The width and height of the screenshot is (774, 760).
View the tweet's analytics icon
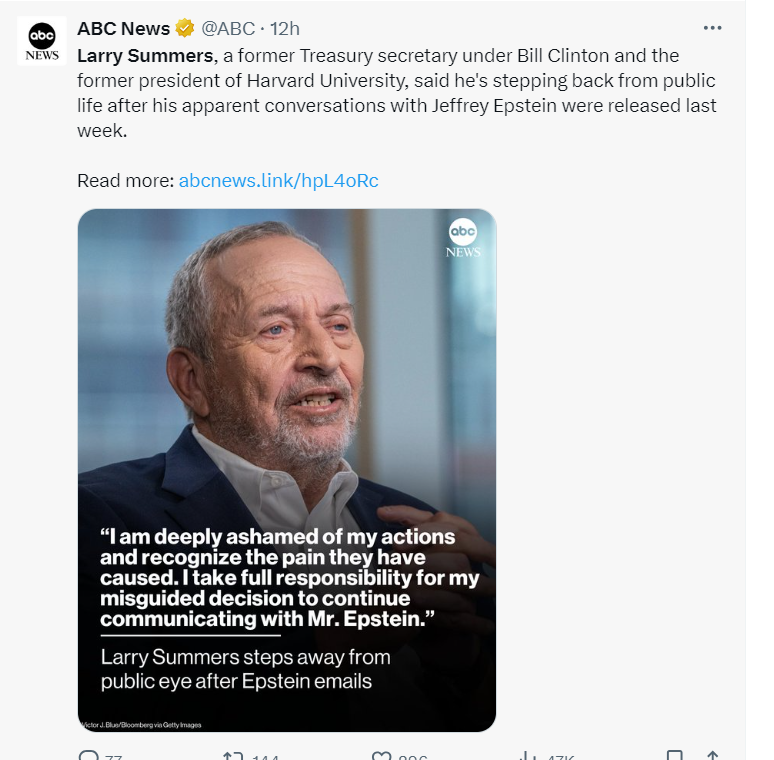point(526,756)
